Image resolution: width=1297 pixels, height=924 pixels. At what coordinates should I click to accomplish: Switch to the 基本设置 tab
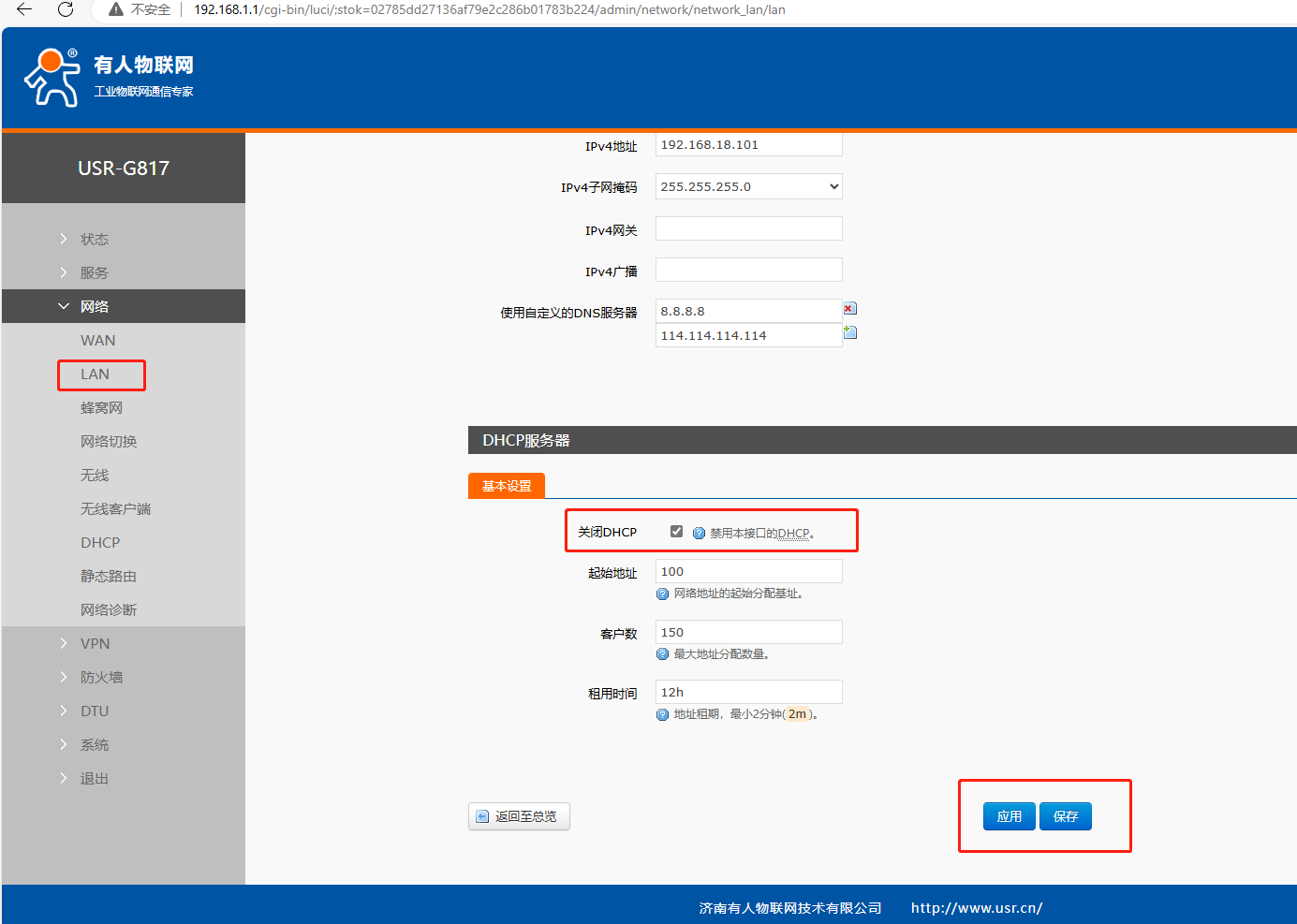point(507,486)
